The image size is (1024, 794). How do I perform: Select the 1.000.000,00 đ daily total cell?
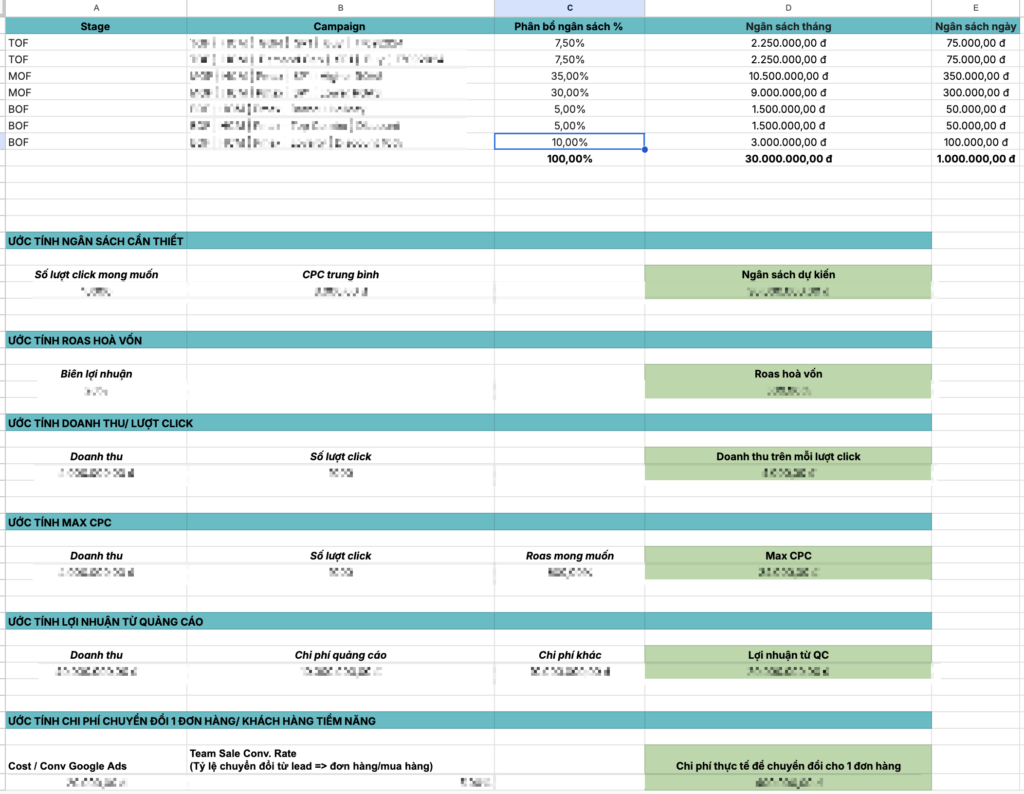[x=976, y=159]
